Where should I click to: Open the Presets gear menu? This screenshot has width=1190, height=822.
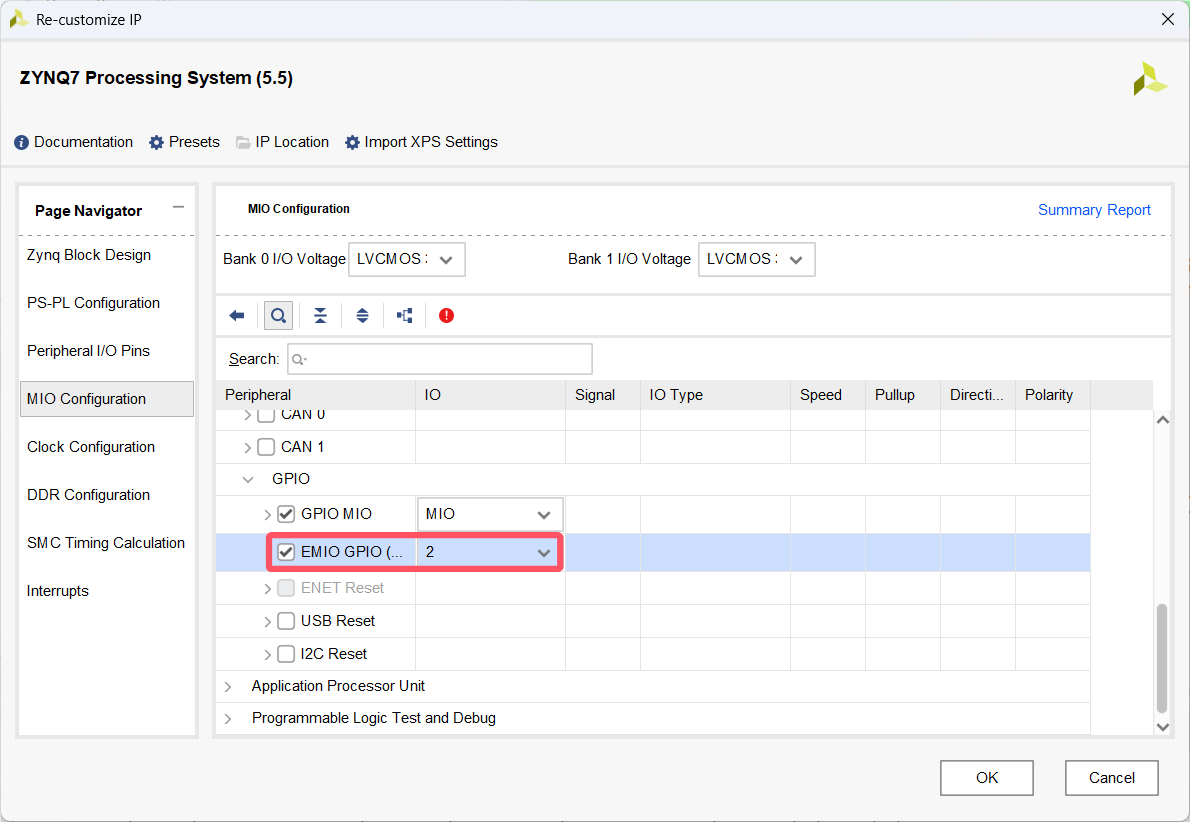[x=184, y=142]
